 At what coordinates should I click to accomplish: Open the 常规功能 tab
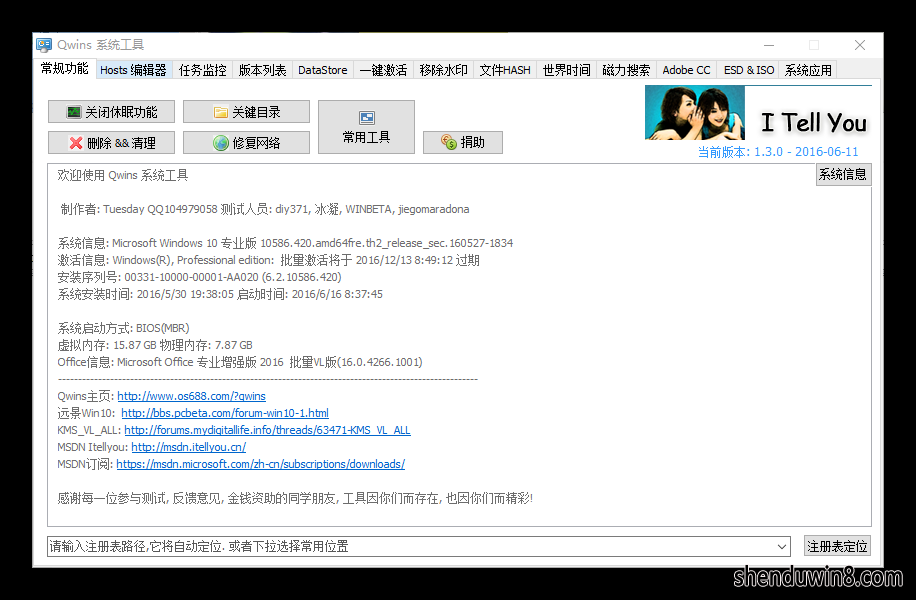click(x=64, y=69)
